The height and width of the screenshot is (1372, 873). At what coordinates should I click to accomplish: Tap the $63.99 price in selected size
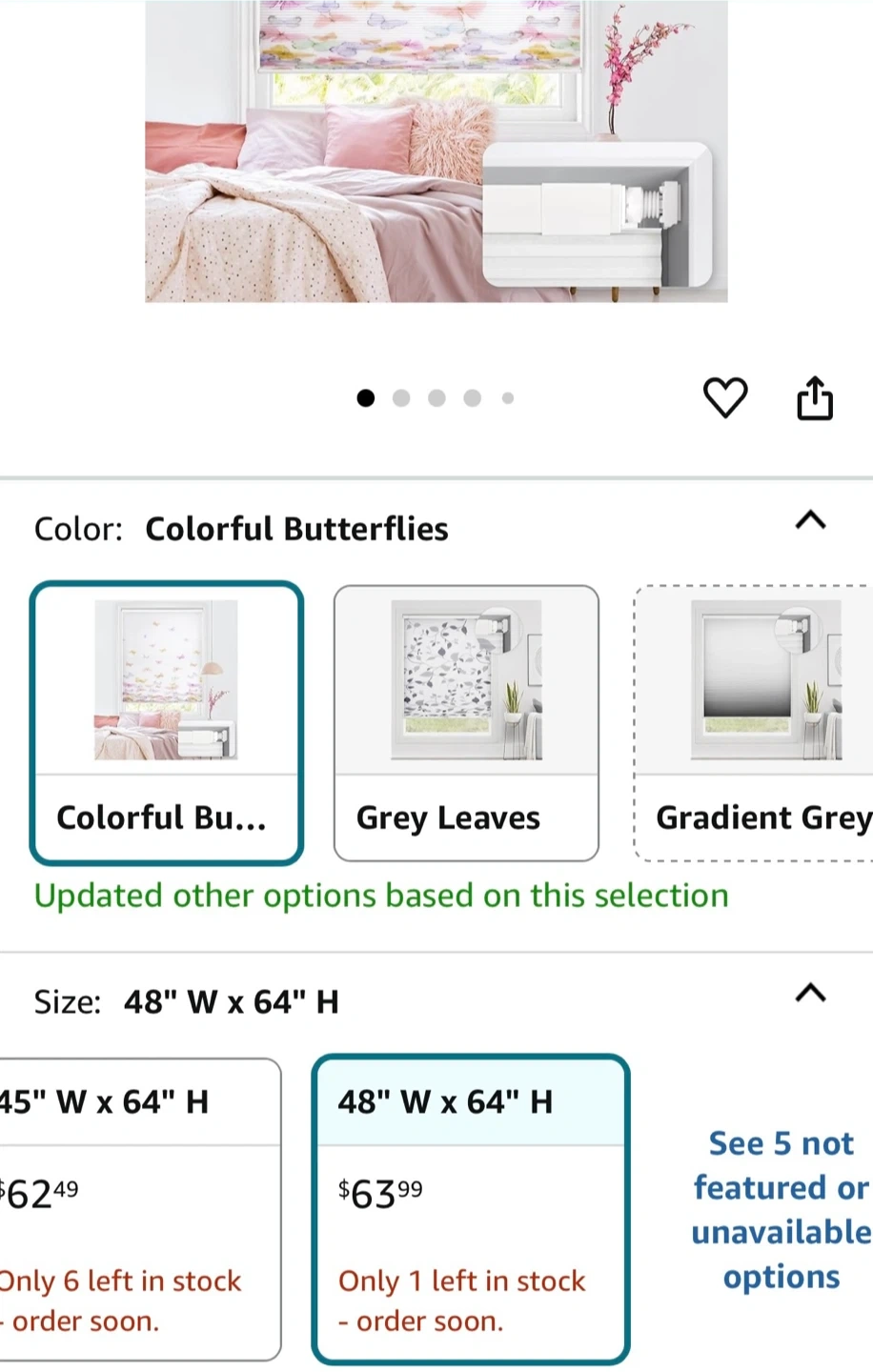click(381, 1194)
